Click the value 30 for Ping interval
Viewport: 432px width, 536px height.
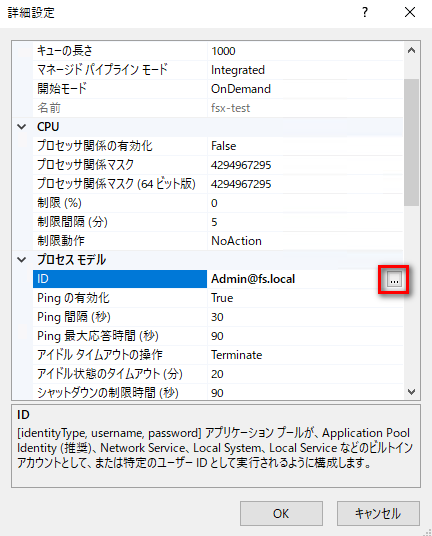tap(217, 317)
